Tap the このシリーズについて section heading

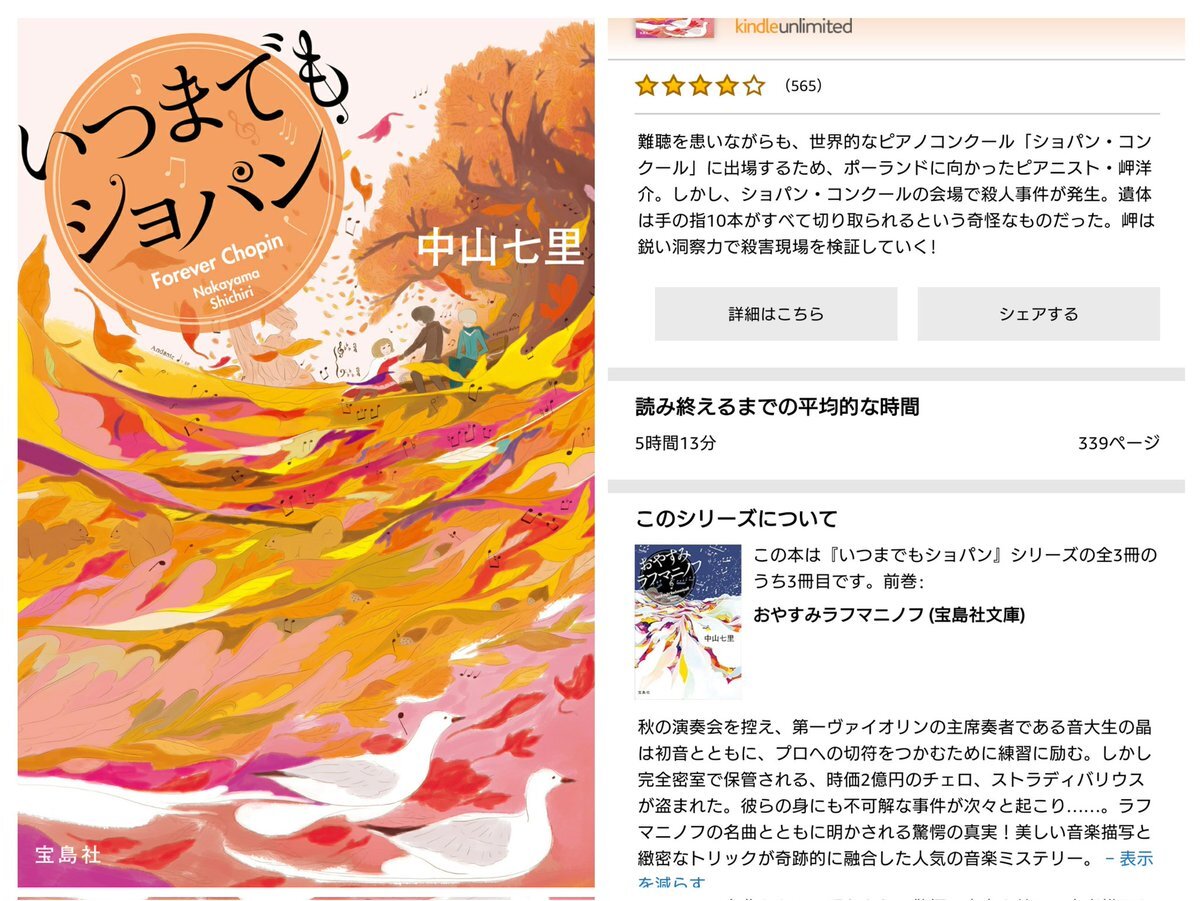(736, 519)
